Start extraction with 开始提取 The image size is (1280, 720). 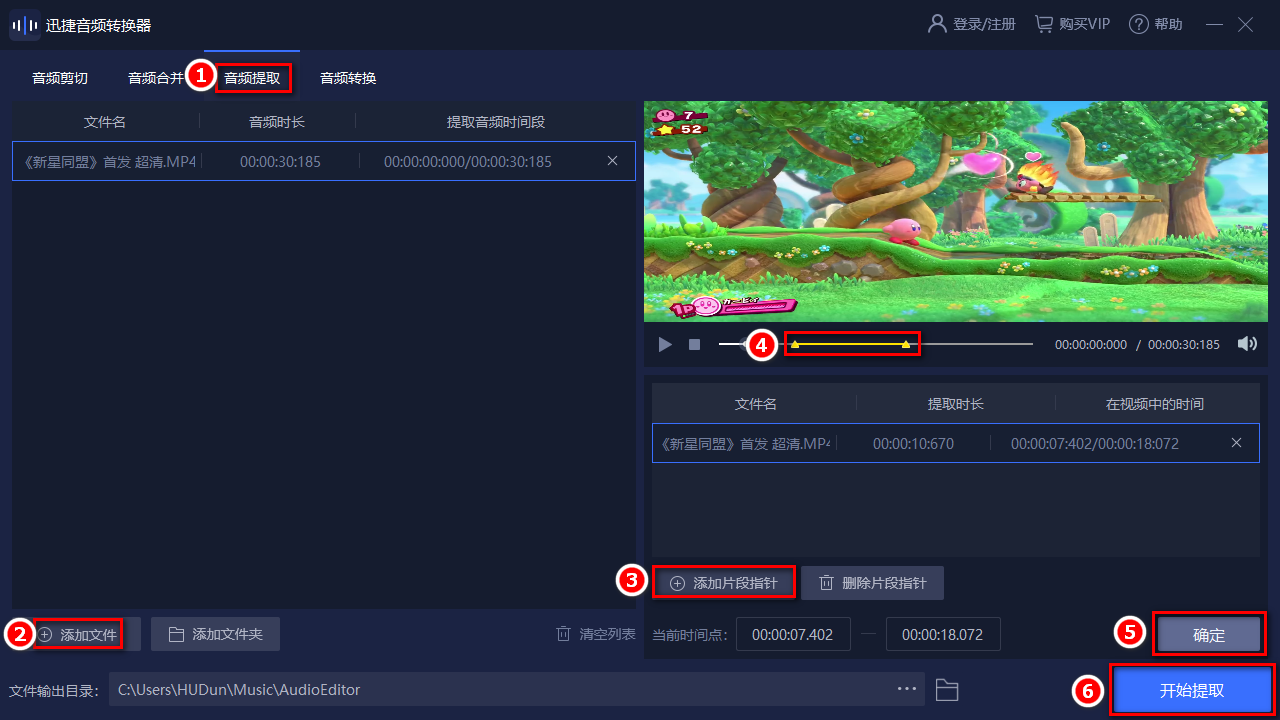click(1192, 690)
